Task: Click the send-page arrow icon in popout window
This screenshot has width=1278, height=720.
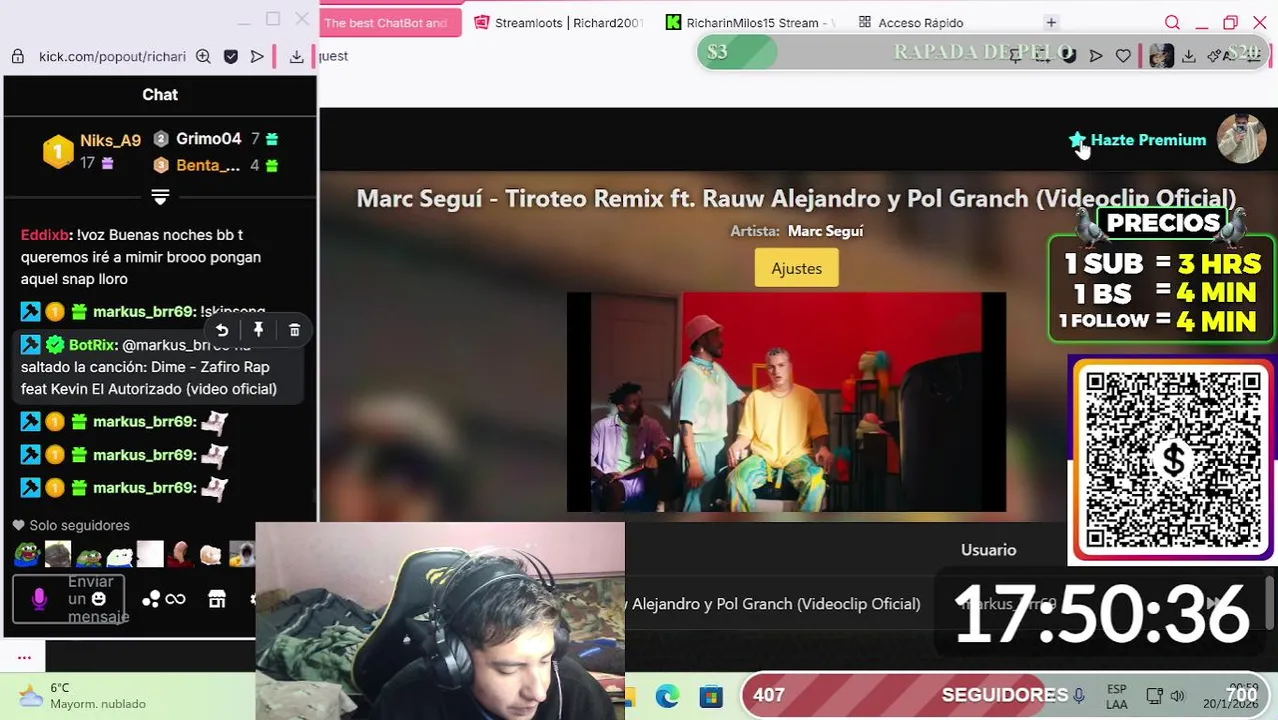Action: [257, 56]
